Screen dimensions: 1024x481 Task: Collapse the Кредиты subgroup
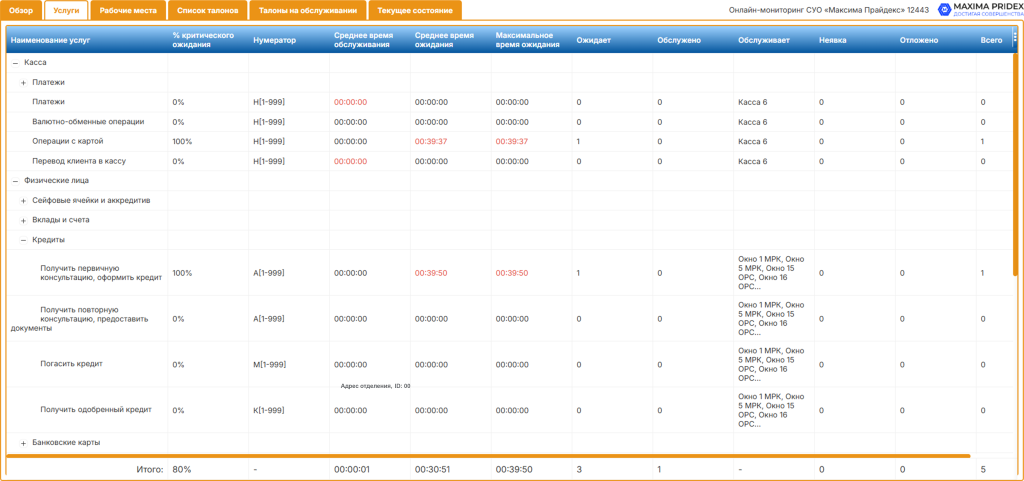click(24, 240)
